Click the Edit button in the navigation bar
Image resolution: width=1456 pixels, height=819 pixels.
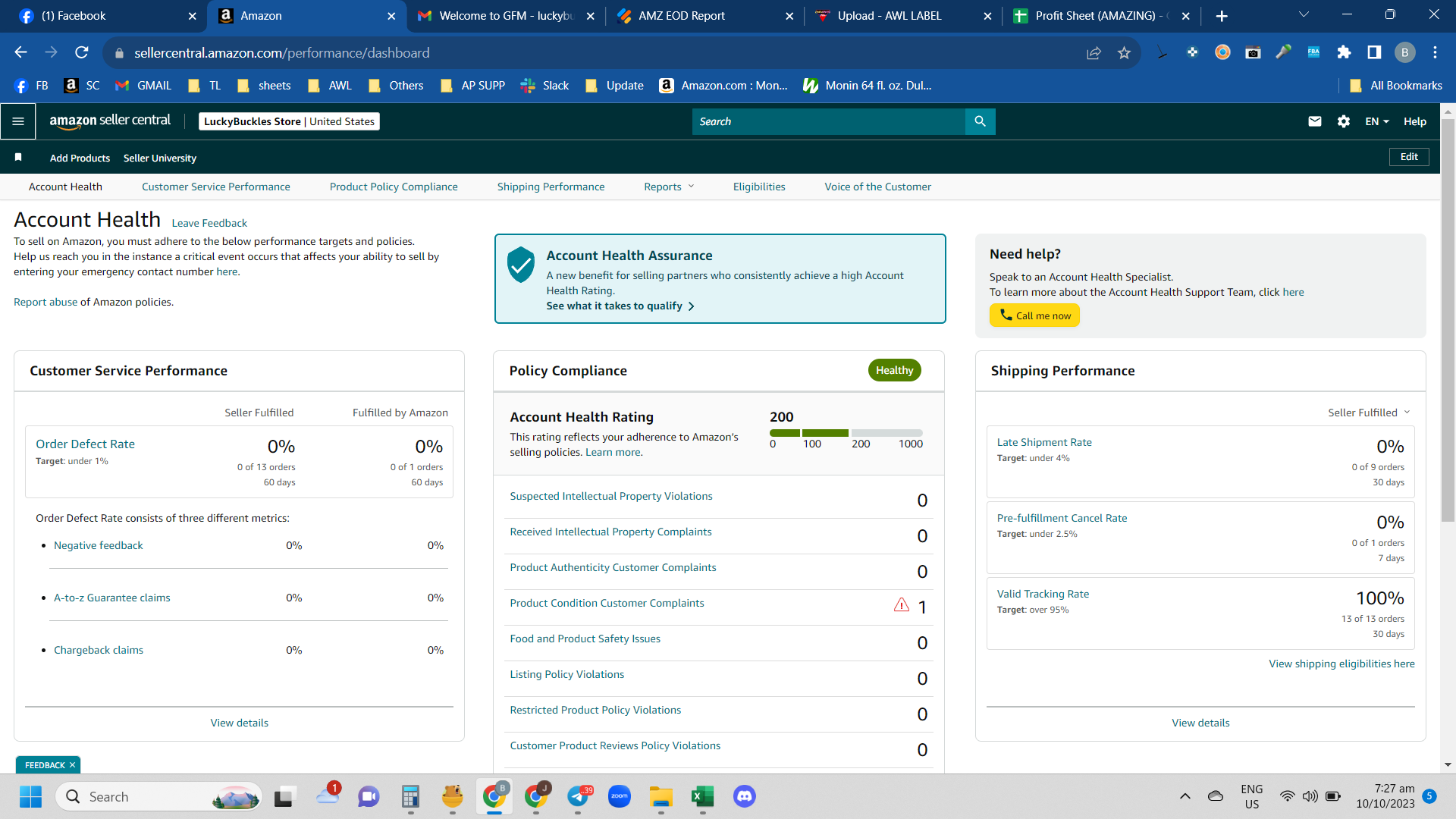[x=1409, y=157]
